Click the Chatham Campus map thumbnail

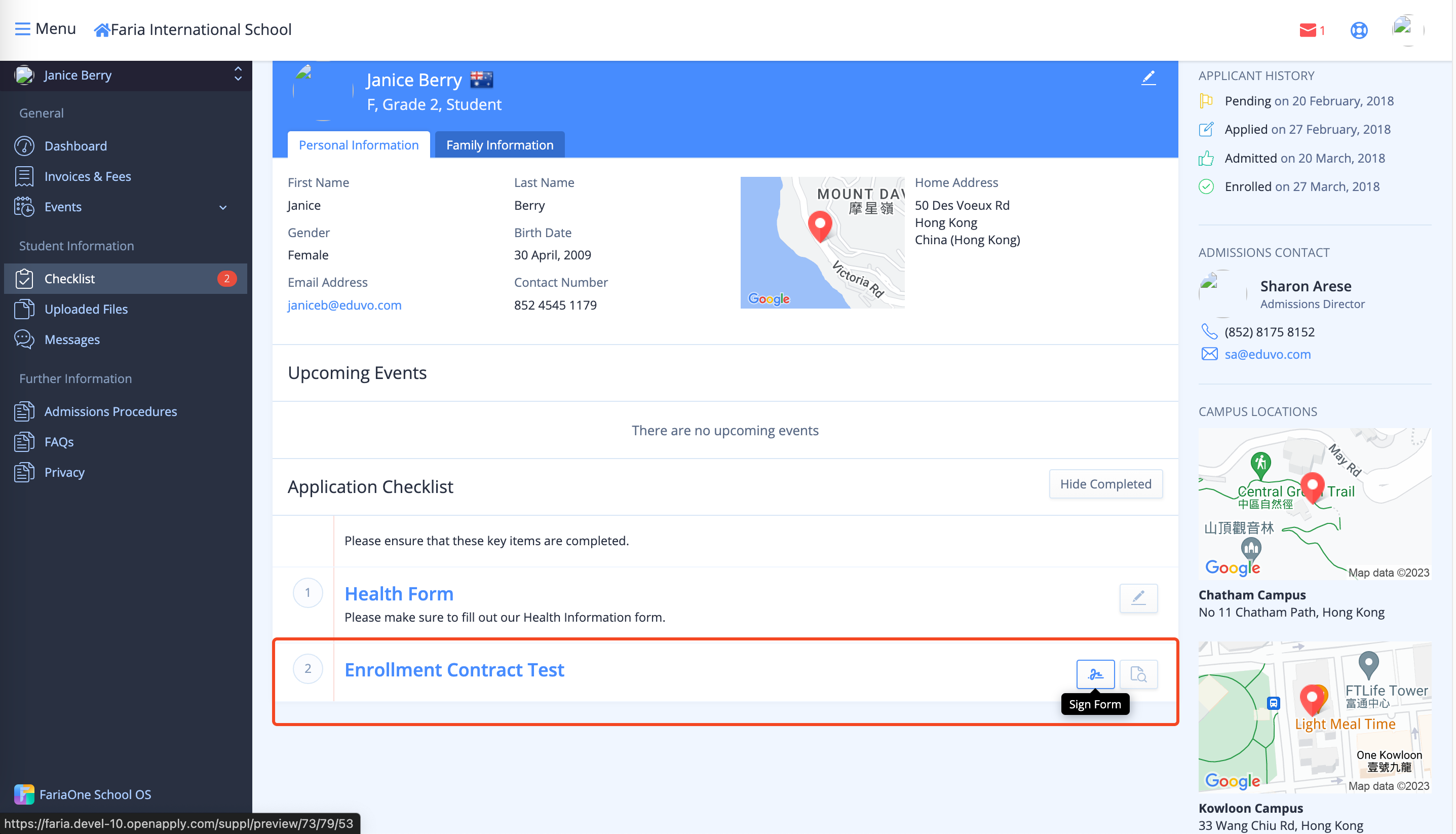1314,504
